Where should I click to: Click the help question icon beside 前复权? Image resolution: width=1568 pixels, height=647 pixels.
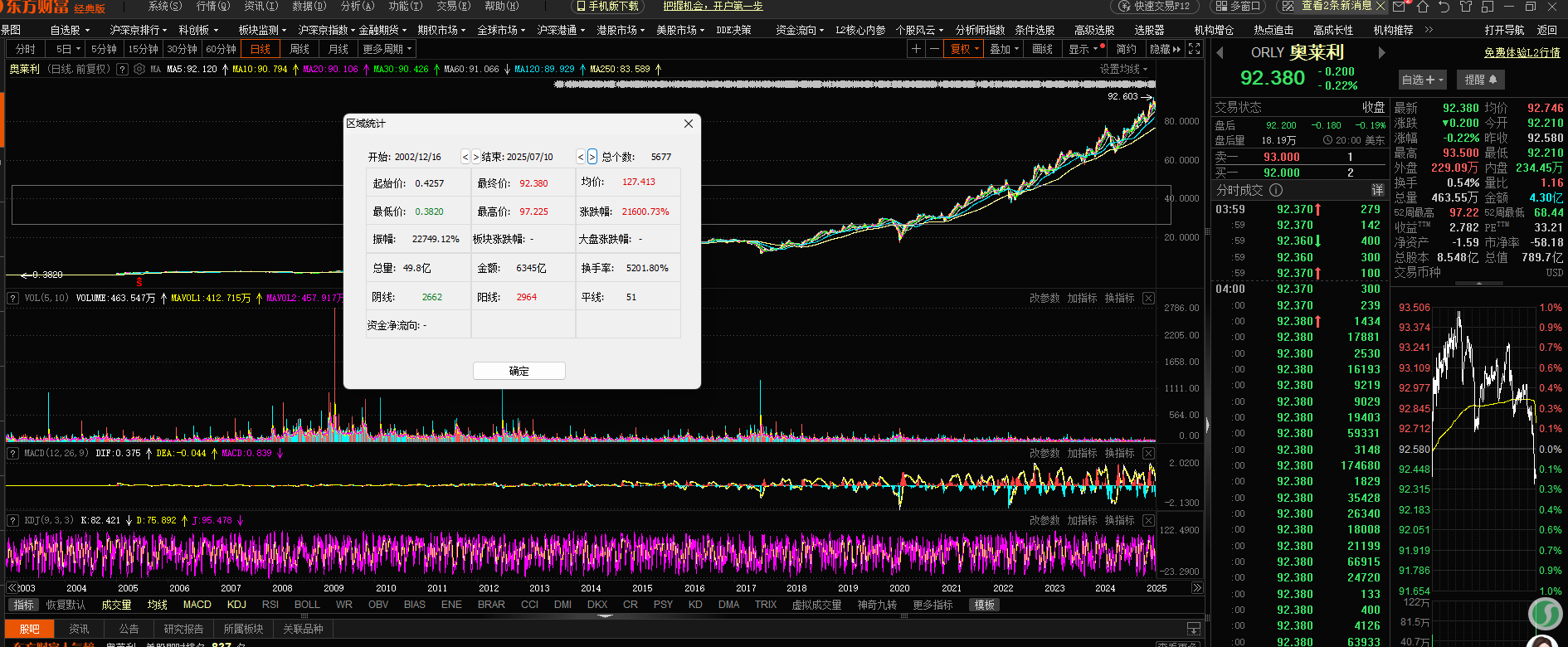click(x=123, y=69)
